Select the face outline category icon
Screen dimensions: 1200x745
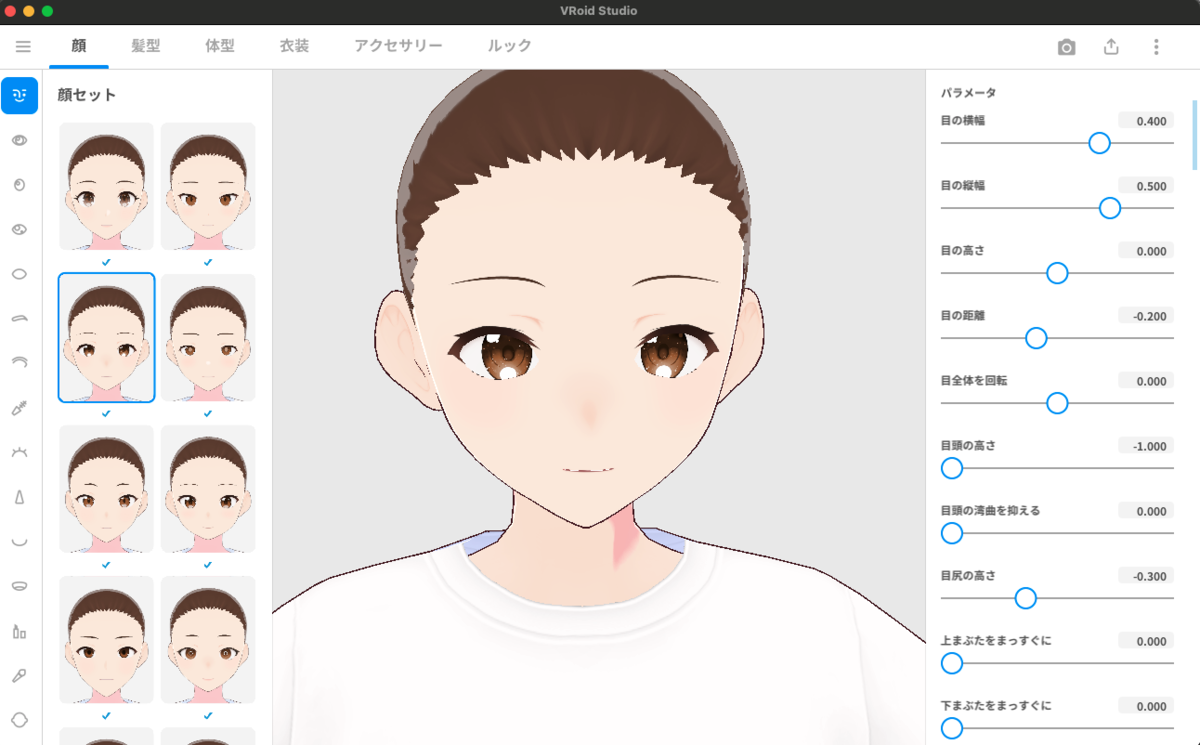(19, 719)
